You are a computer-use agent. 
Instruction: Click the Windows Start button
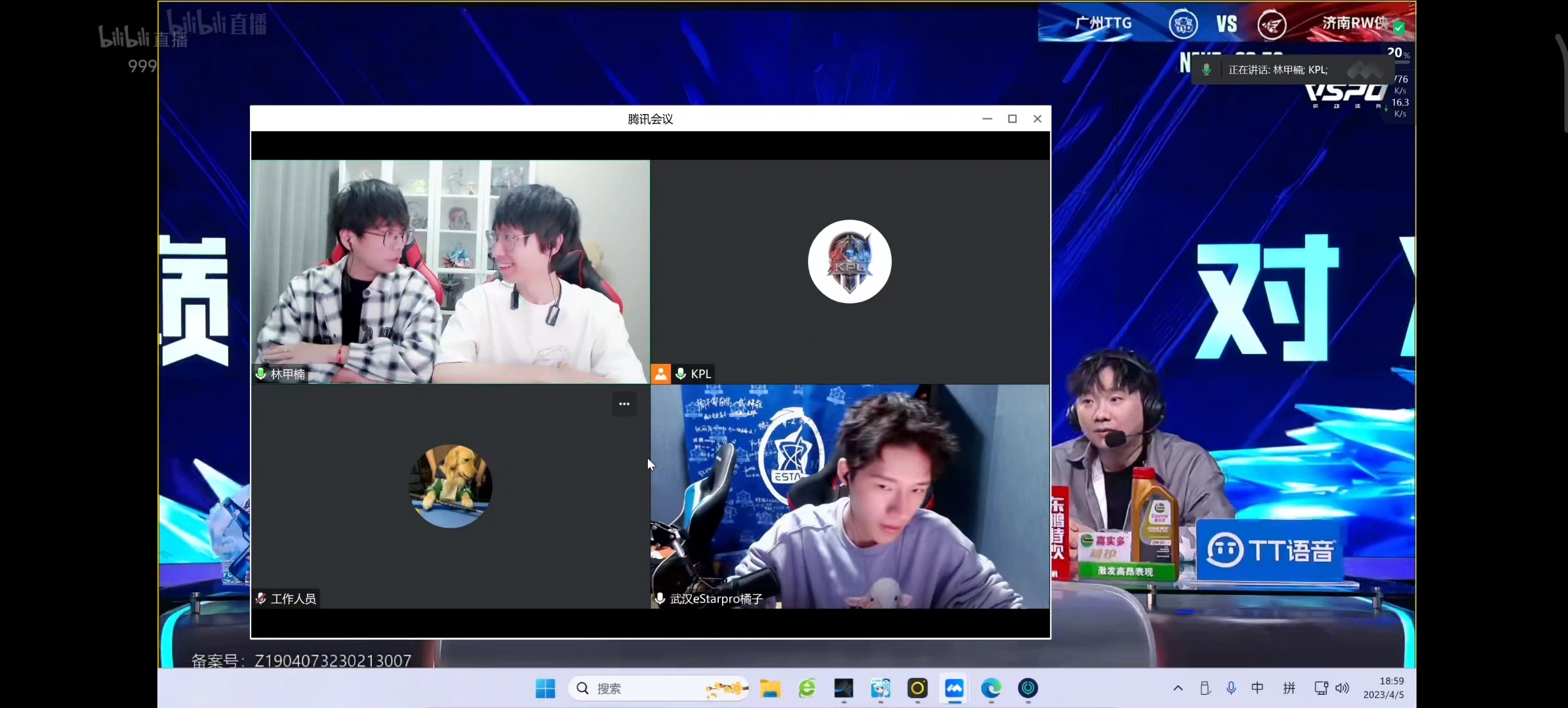[x=545, y=688]
